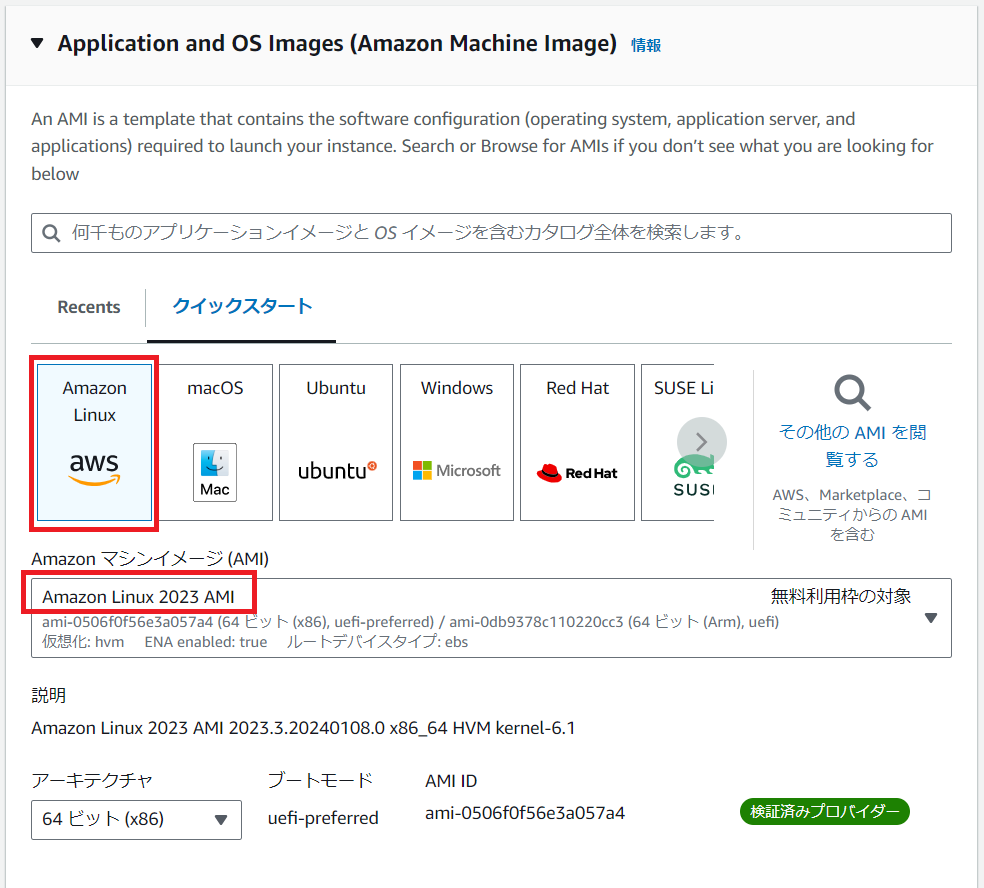Click the large search icon above browse AMIs link
This screenshot has height=888, width=984.
coord(852,393)
